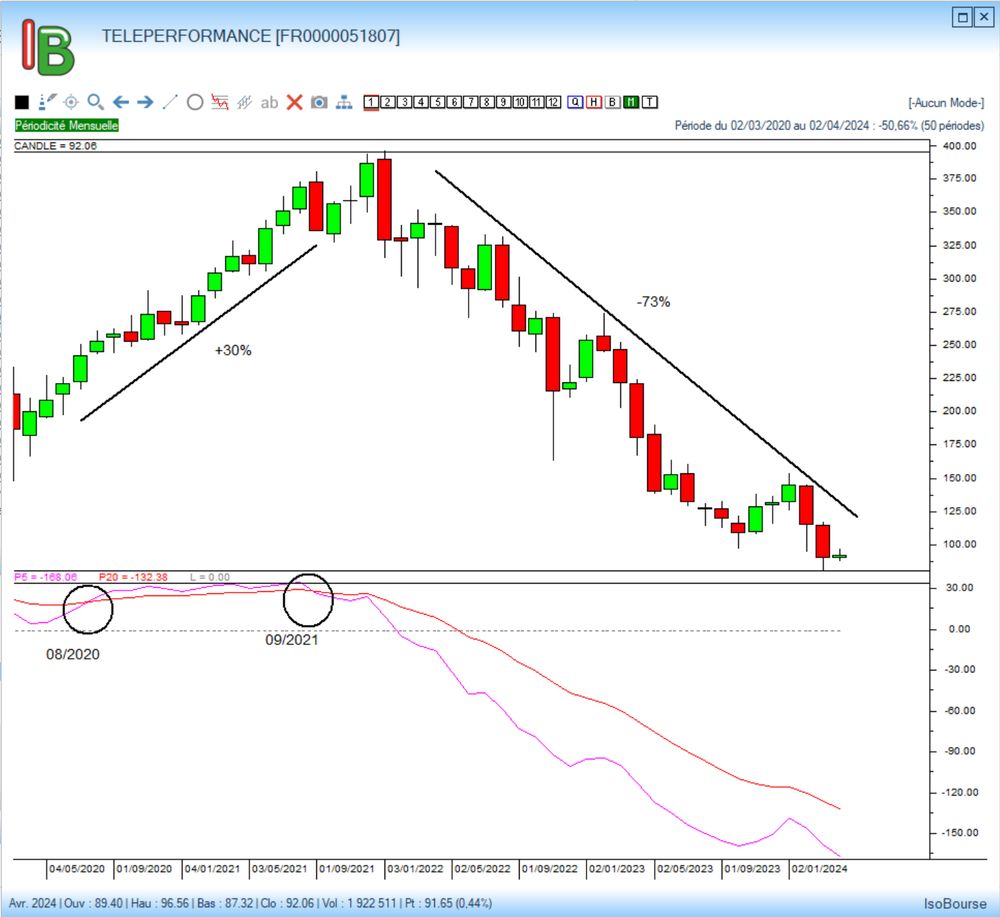The width and height of the screenshot is (1000, 917).
Task: Maximize the chart window
Action: tap(962, 17)
